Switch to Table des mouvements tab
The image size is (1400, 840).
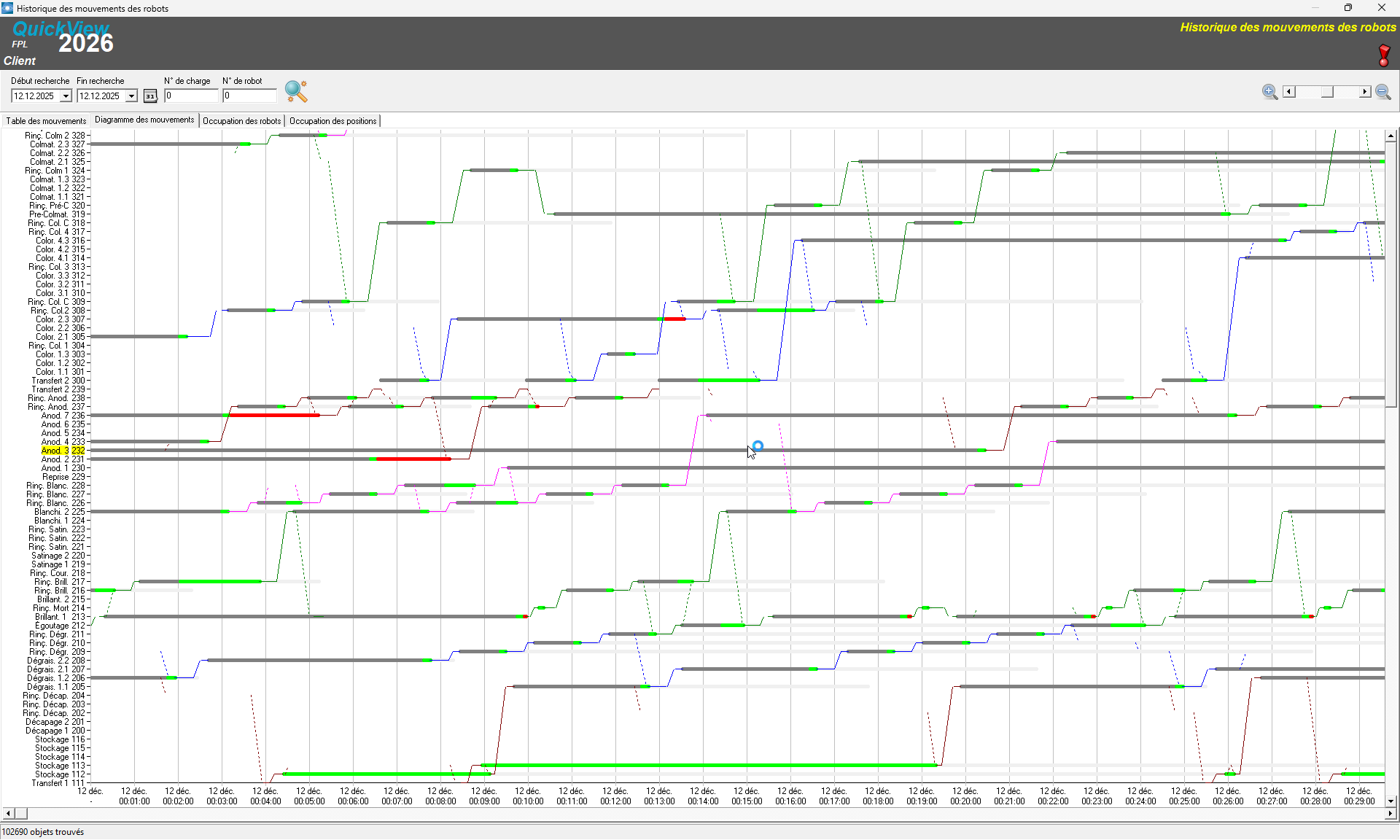click(46, 121)
